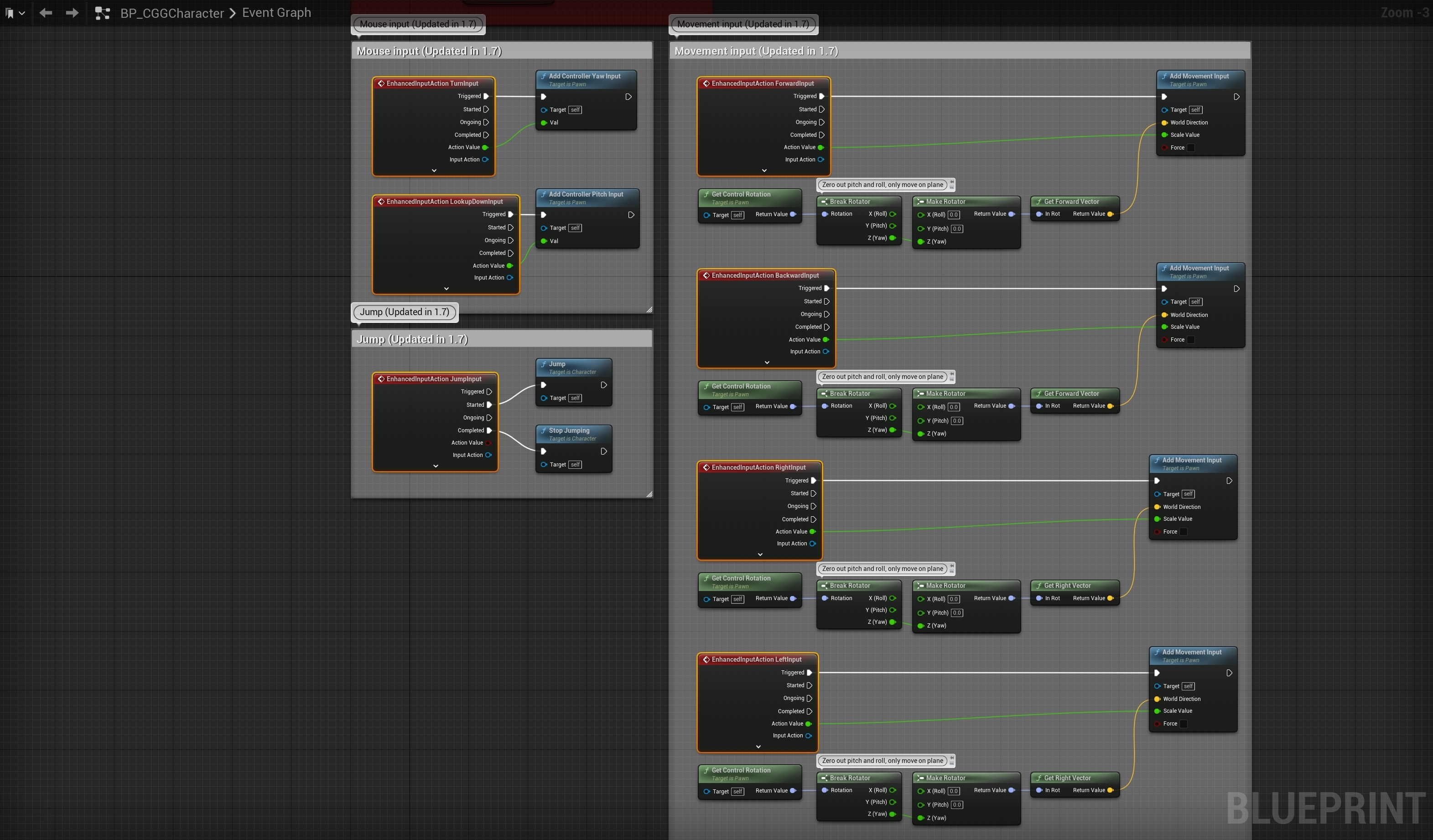
Task: Click the function icon on the Jump node
Action: (544, 364)
